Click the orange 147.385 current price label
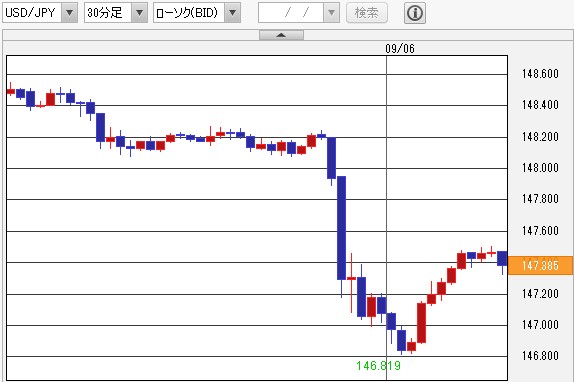This screenshot has width=574, height=382. 540,265
